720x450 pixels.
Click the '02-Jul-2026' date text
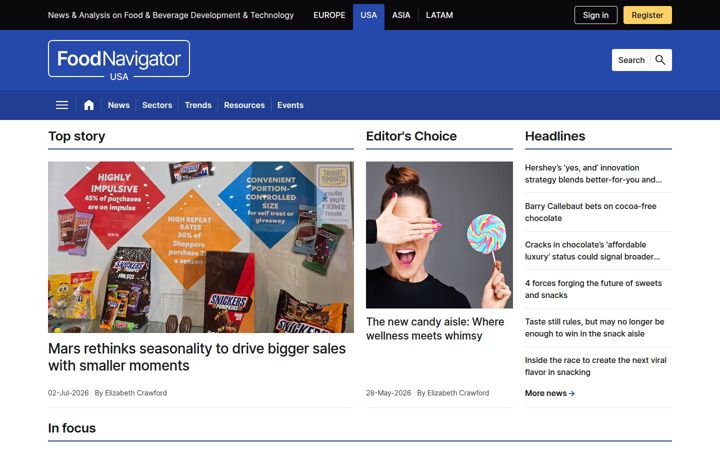pyautogui.click(x=68, y=393)
